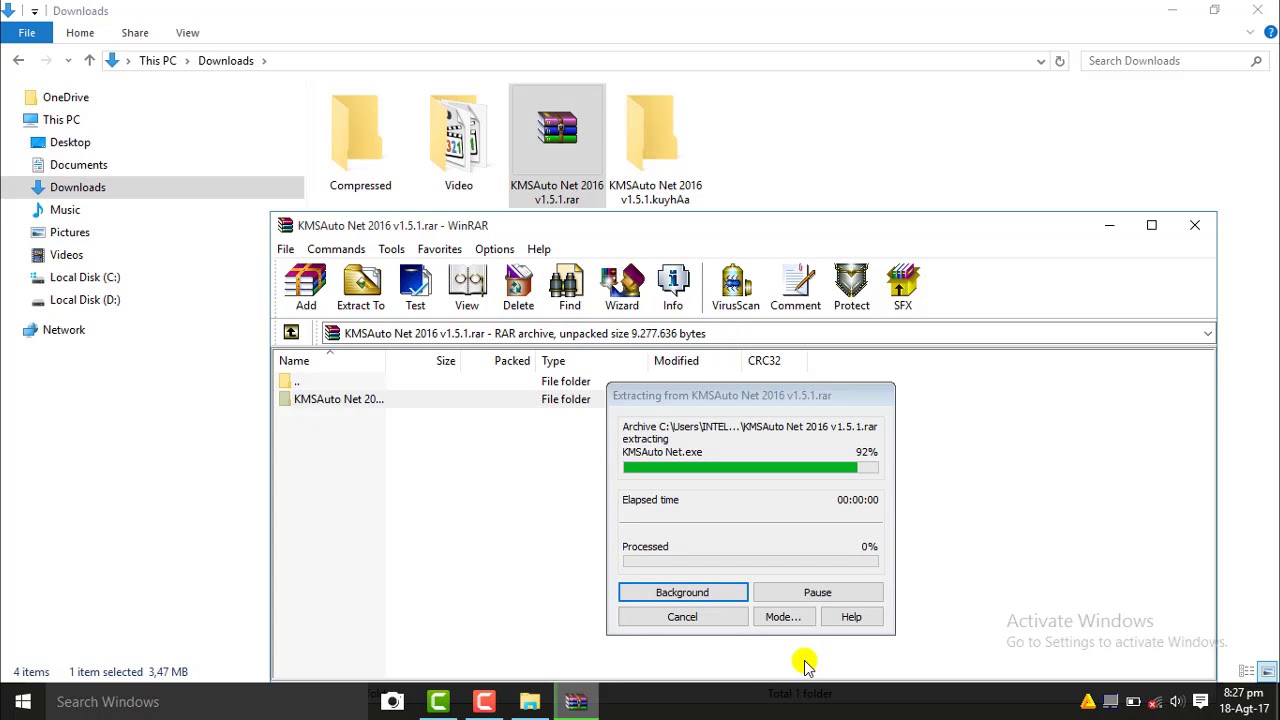Screen dimensions: 1280x720
Task: Click the Find binoculars icon
Action: tap(570, 288)
